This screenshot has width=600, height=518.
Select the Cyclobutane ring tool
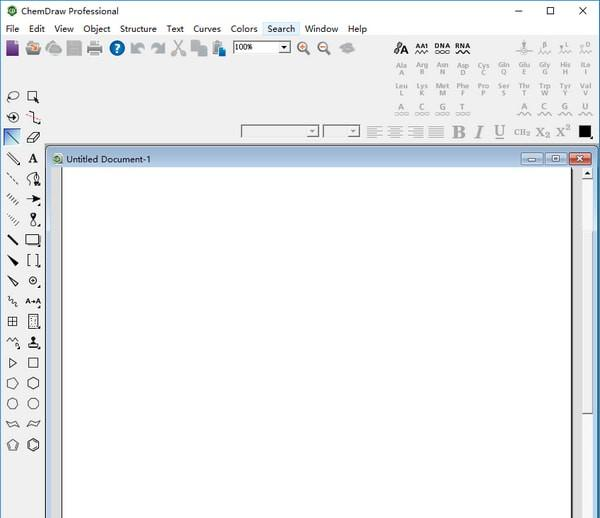pos(33,363)
